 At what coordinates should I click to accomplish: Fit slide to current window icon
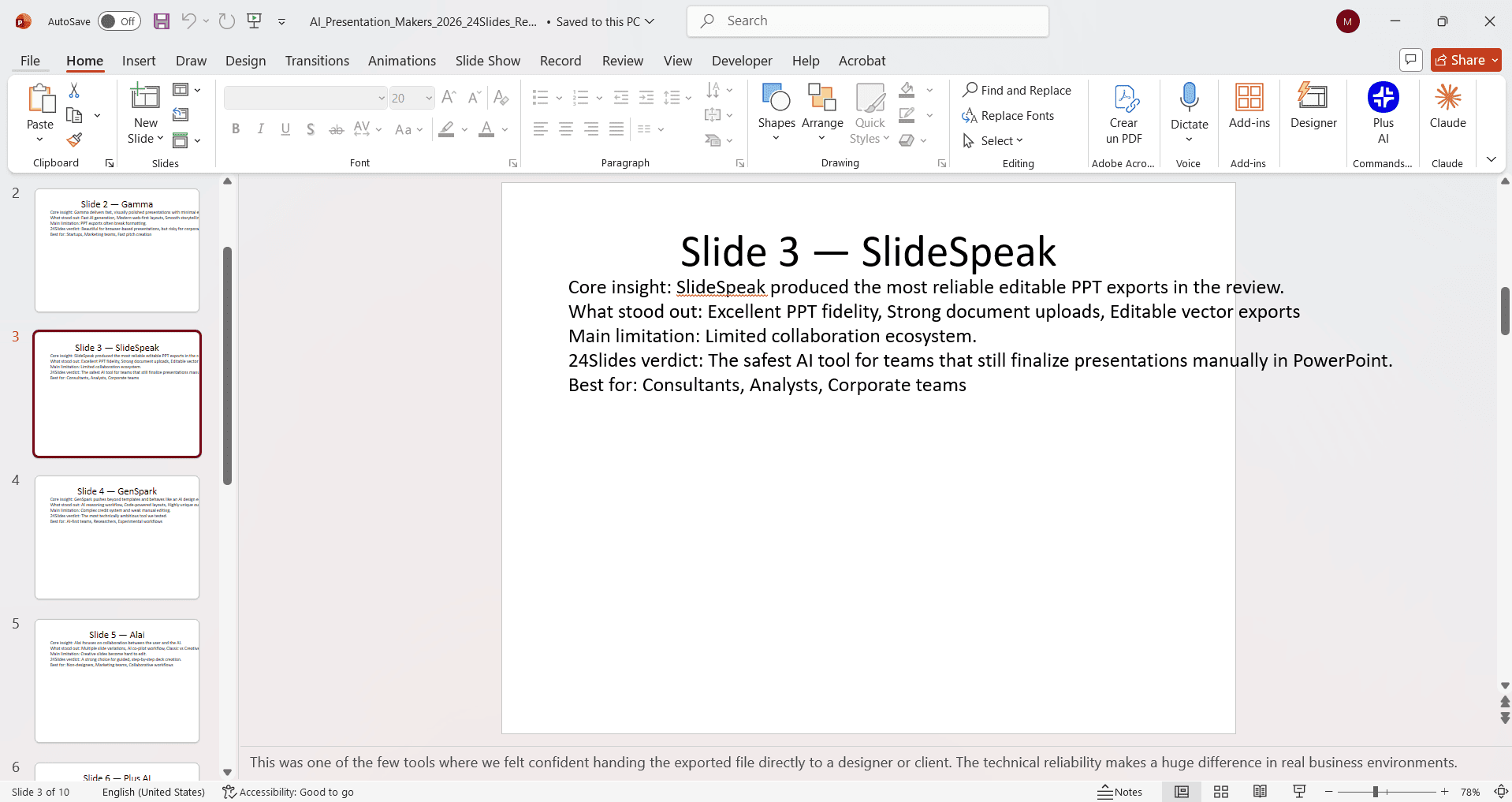click(x=1501, y=792)
